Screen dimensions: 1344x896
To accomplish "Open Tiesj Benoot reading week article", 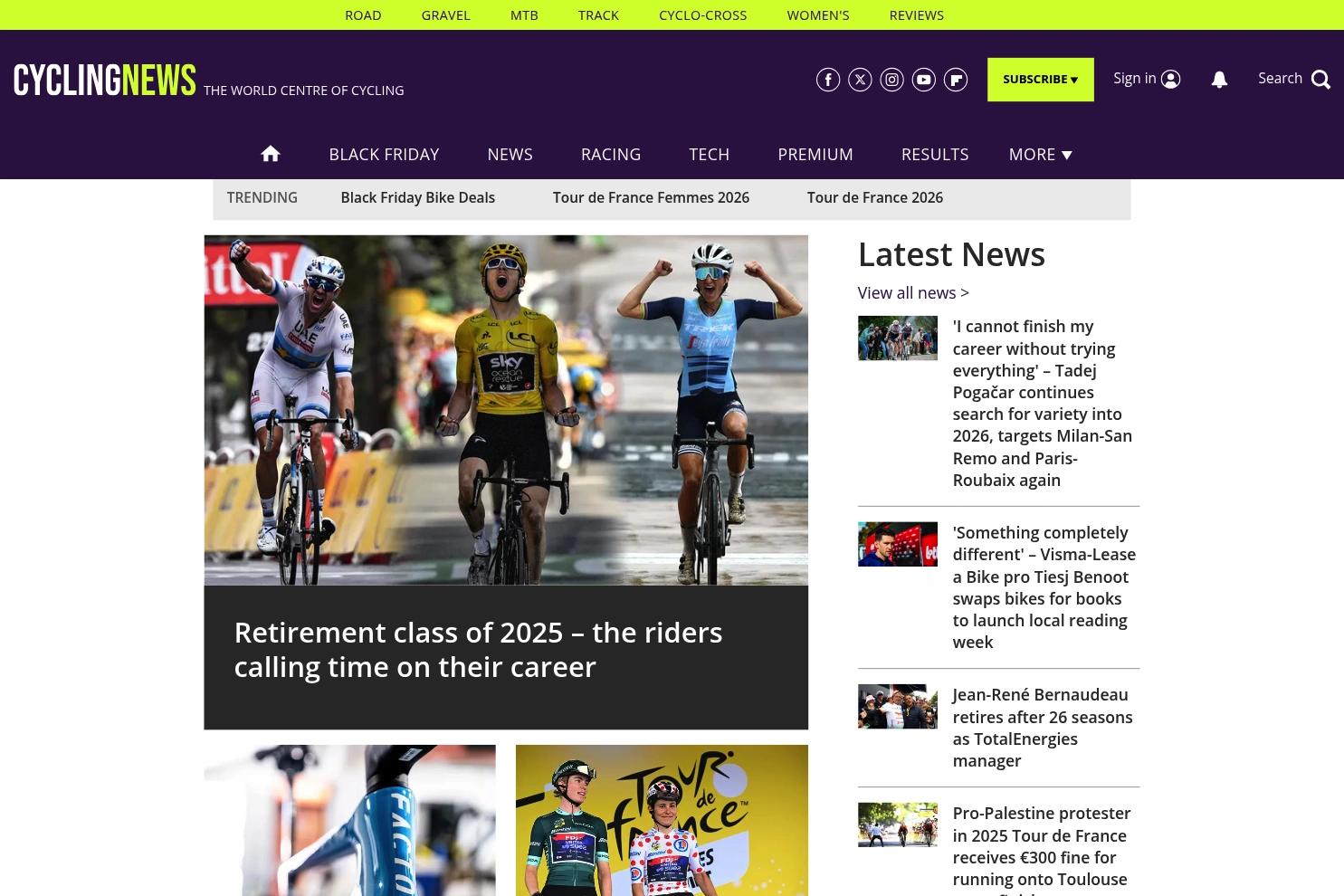I will (1044, 587).
